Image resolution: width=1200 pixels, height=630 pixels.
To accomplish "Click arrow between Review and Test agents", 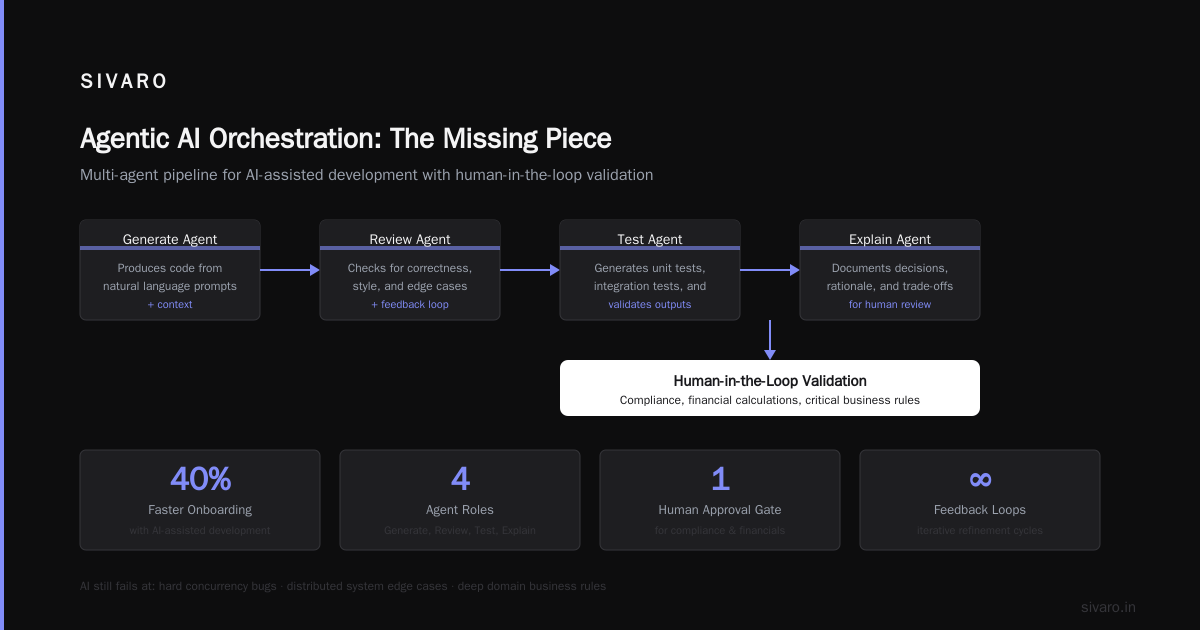I will 530,270.
